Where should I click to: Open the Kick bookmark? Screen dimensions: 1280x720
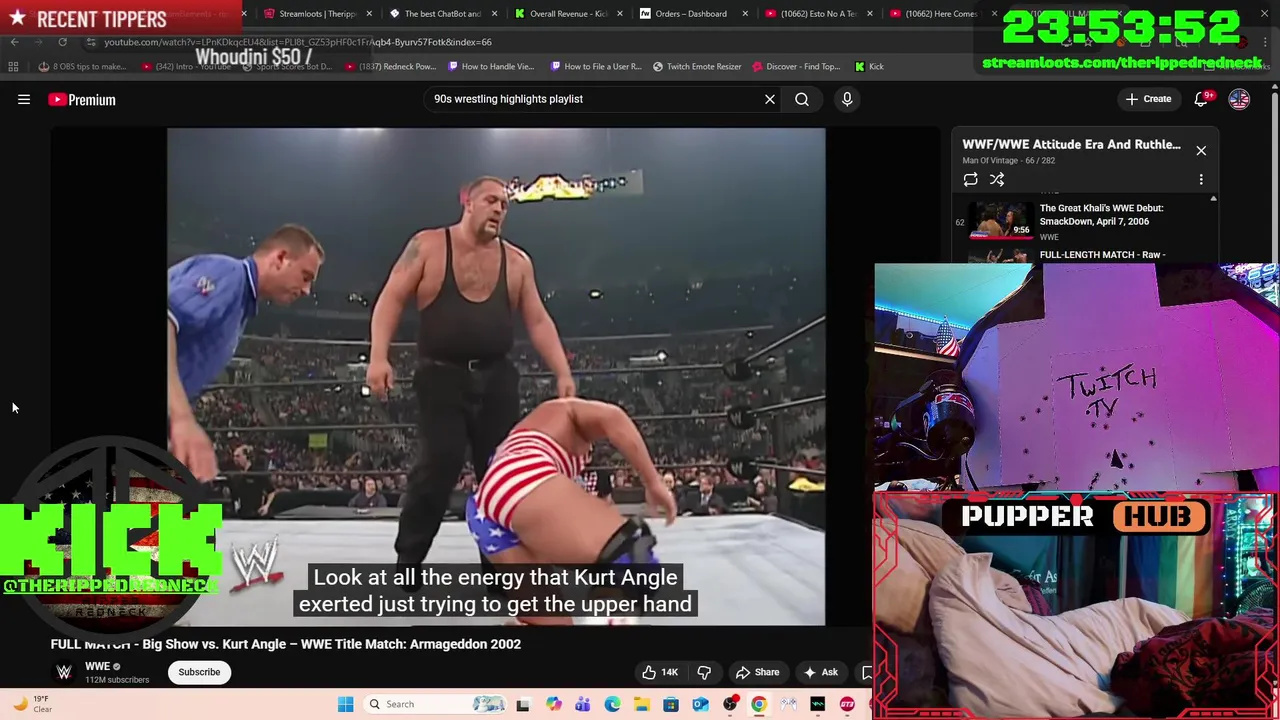(869, 66)
